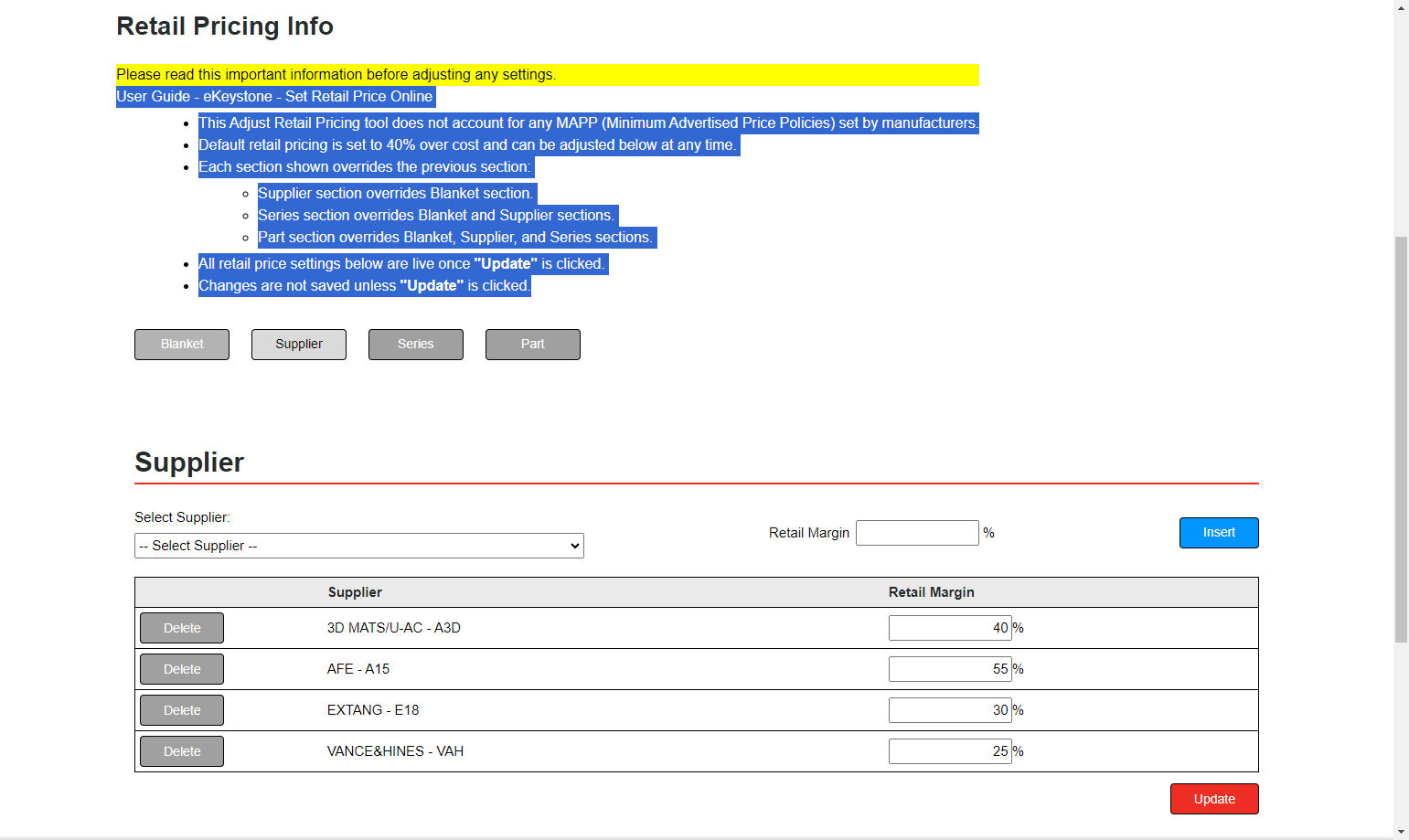
Task: Expand the Select Supplier dropdown
Action: [x=359, y=546]
